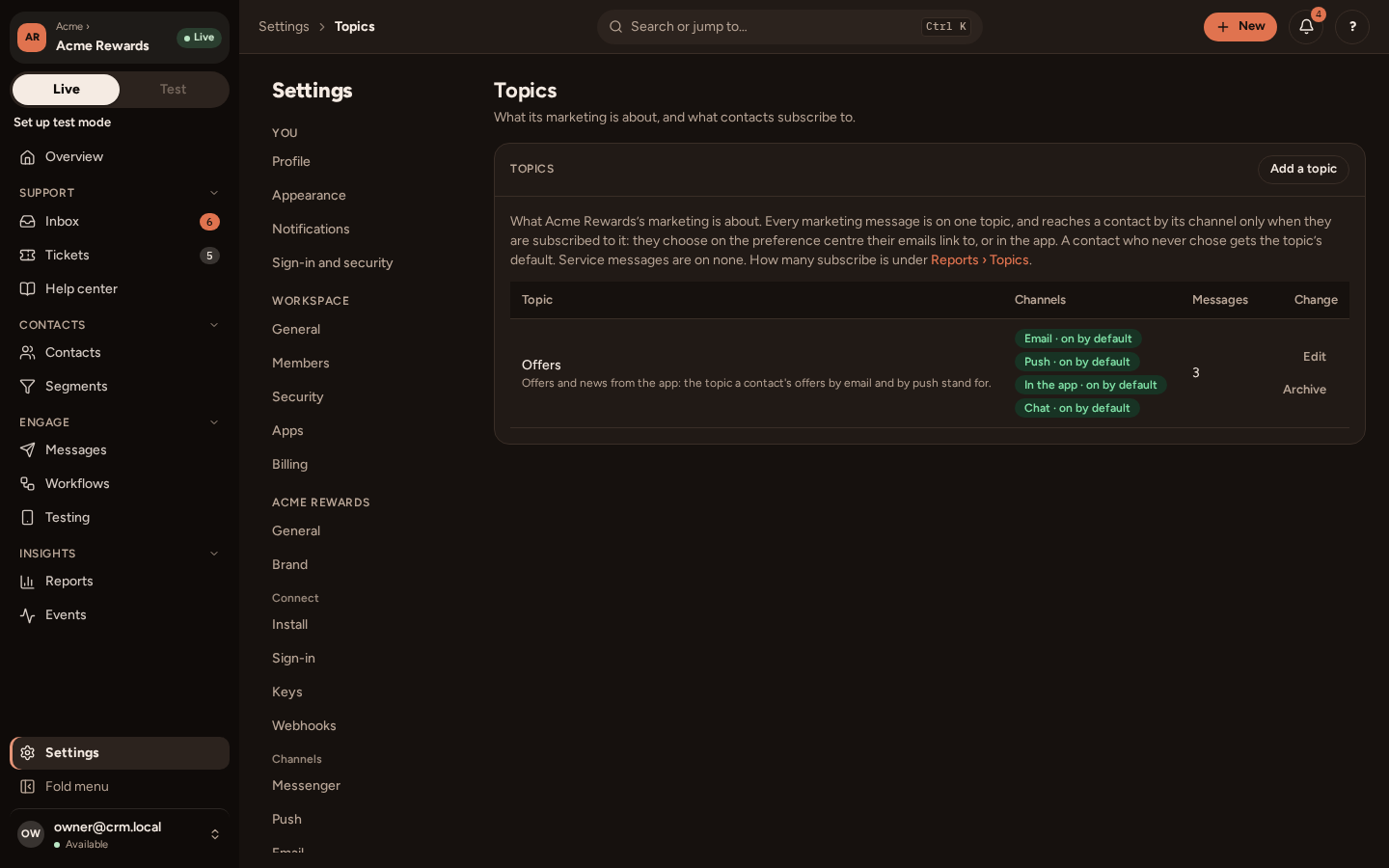Click the Events activity icon

(28, 615)
